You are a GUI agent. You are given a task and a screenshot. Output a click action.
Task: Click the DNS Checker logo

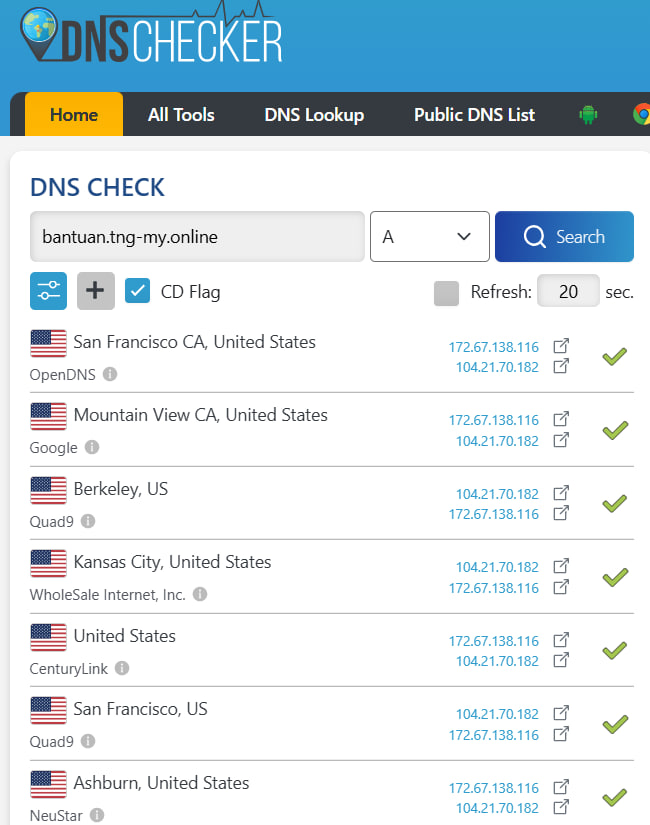(151, 34)
